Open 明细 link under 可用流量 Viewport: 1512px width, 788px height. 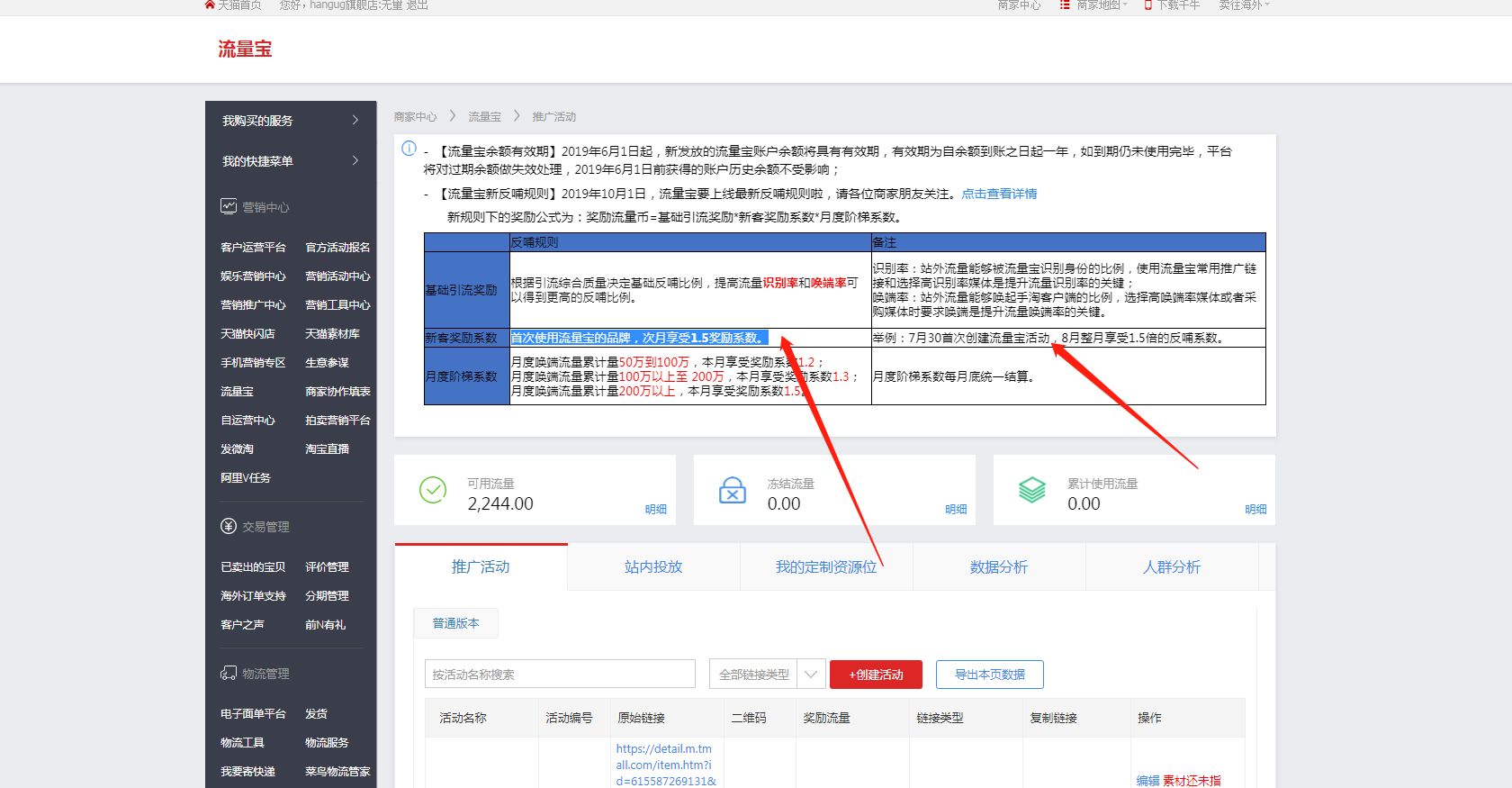click(x=656, y=509)
